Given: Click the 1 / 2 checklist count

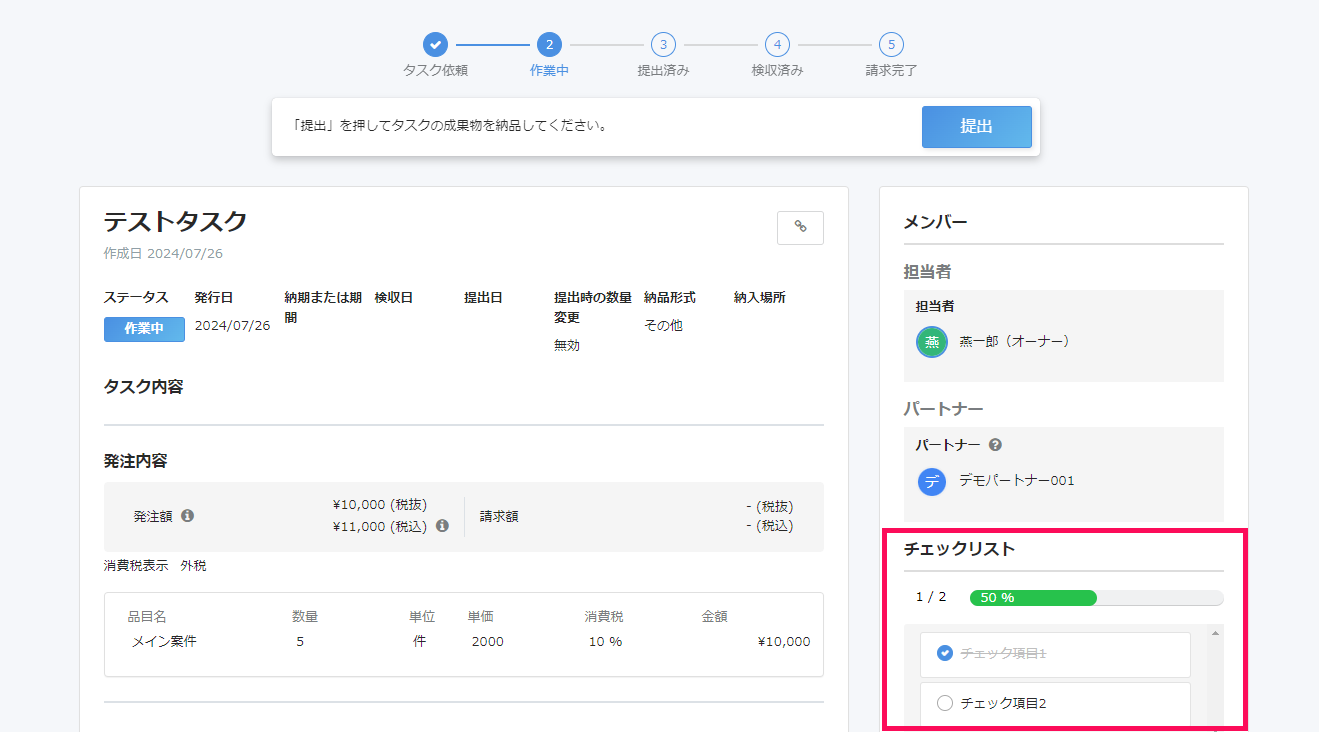Looking at the screenshot, I should tap(931, 597).
